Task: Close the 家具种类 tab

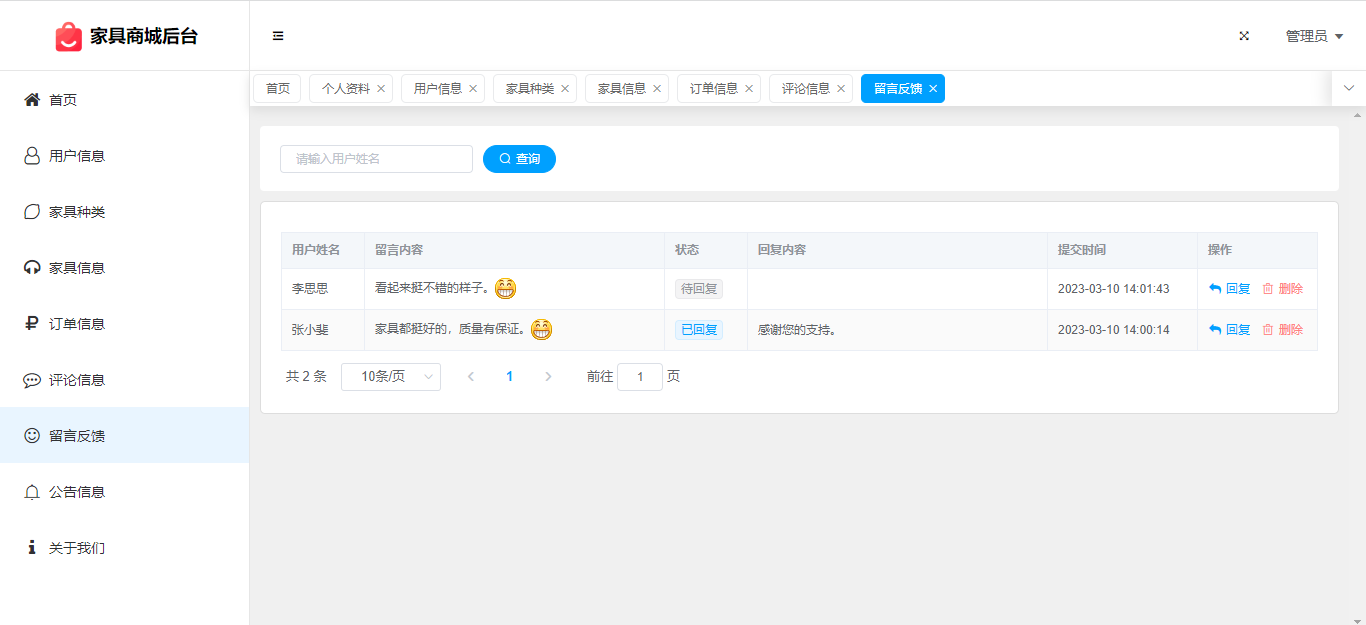Action: [x=565, y=89]
